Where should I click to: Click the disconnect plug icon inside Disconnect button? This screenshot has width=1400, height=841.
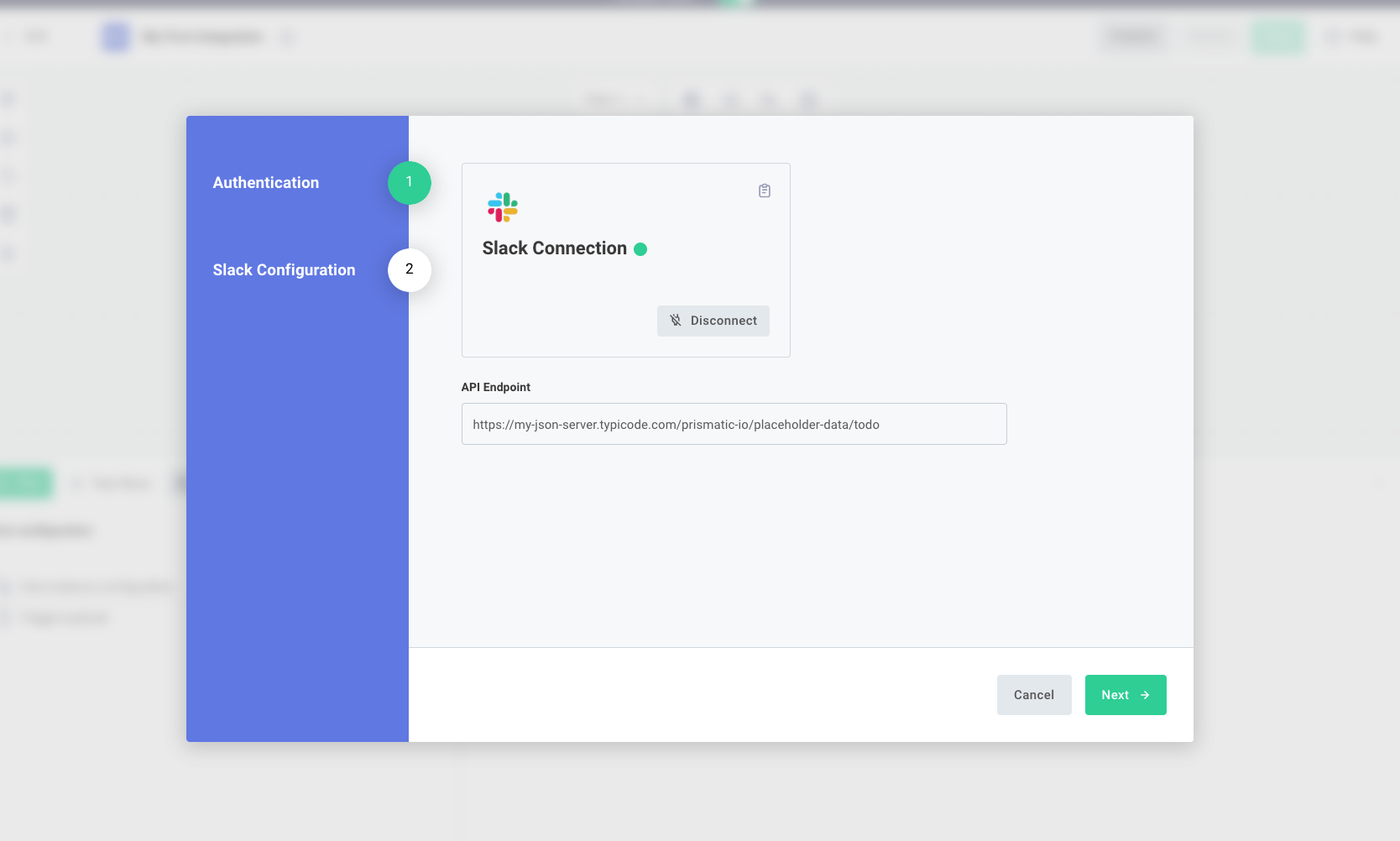[676, 321]
